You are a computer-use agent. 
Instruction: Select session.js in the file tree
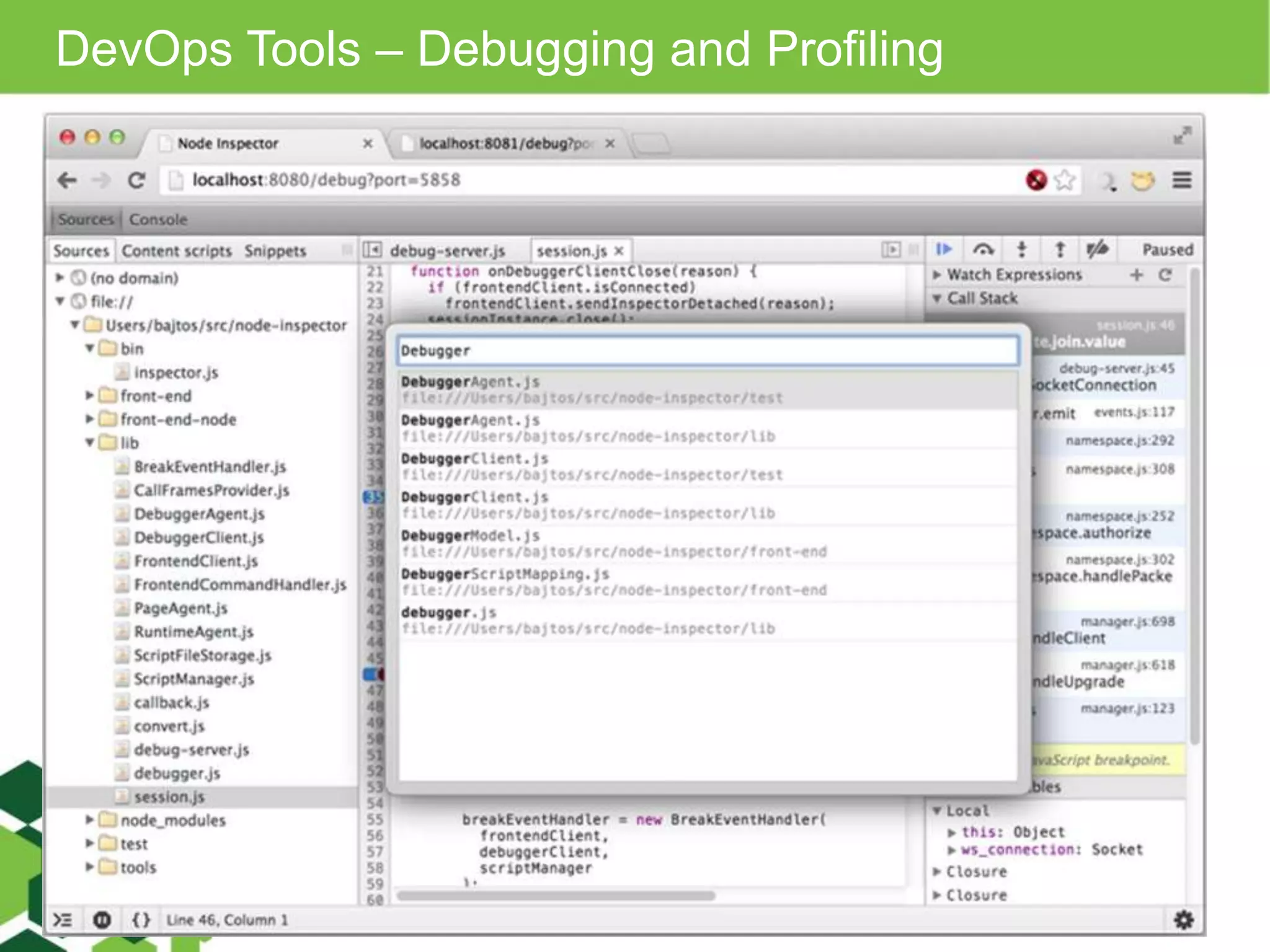[203, 797]
